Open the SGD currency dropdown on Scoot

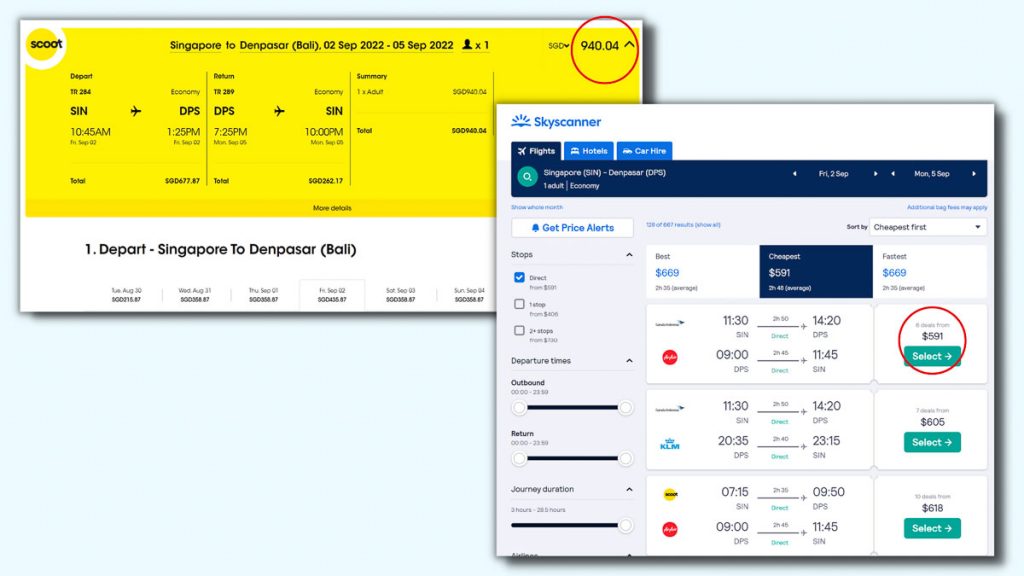point(559,46)
